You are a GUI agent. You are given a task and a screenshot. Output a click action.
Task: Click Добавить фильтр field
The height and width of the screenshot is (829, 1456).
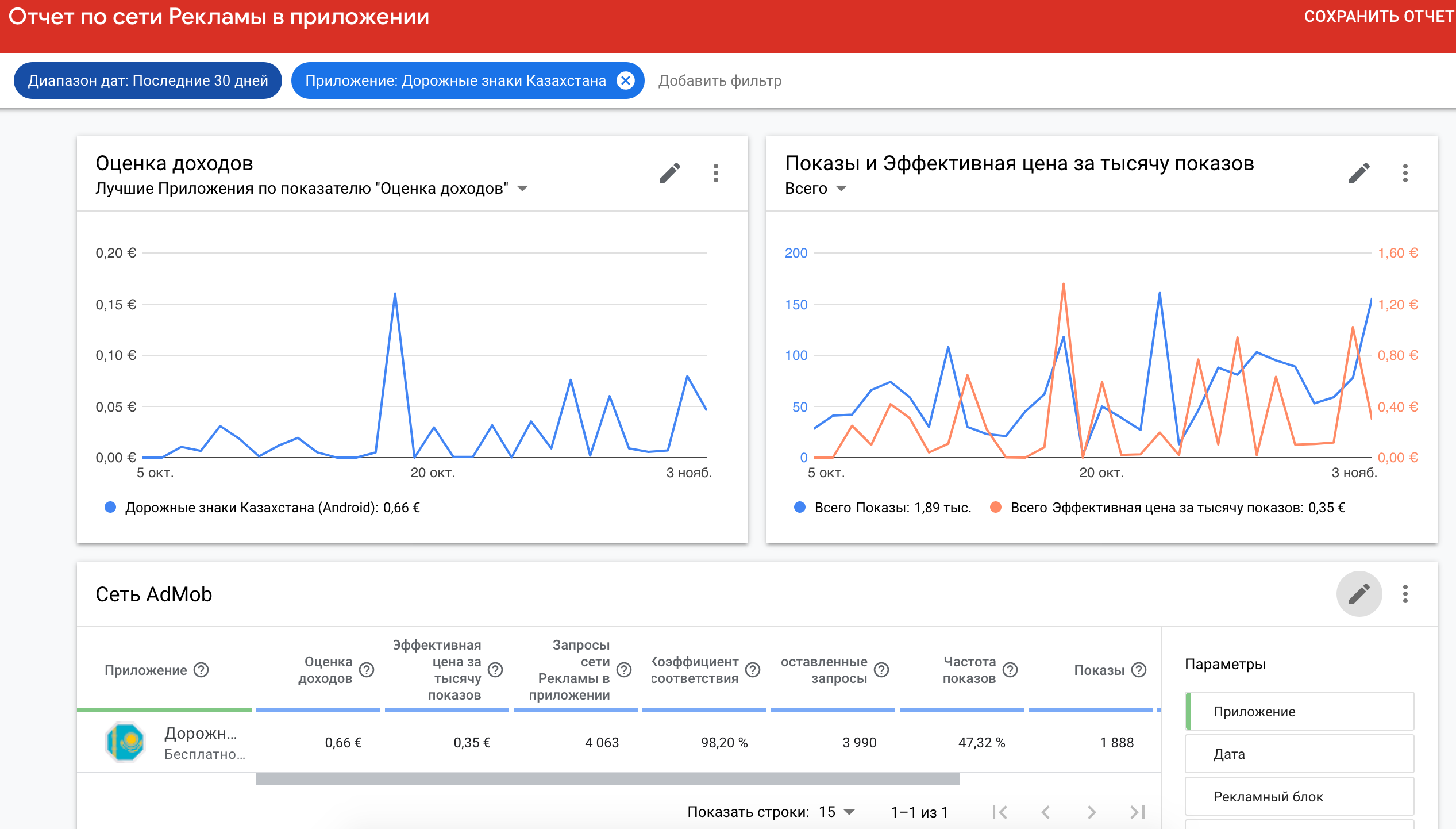point(720,80)
